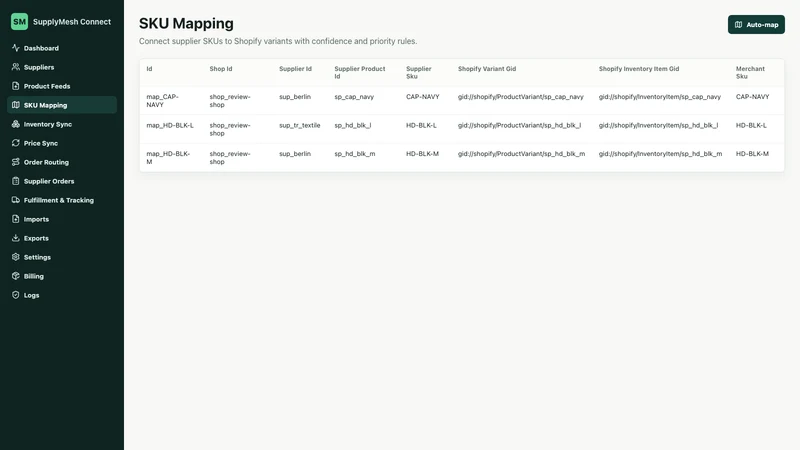800x450 pixels.
Task: Select the map_HD-BLK-L id cell
Action: pos(170,125)
